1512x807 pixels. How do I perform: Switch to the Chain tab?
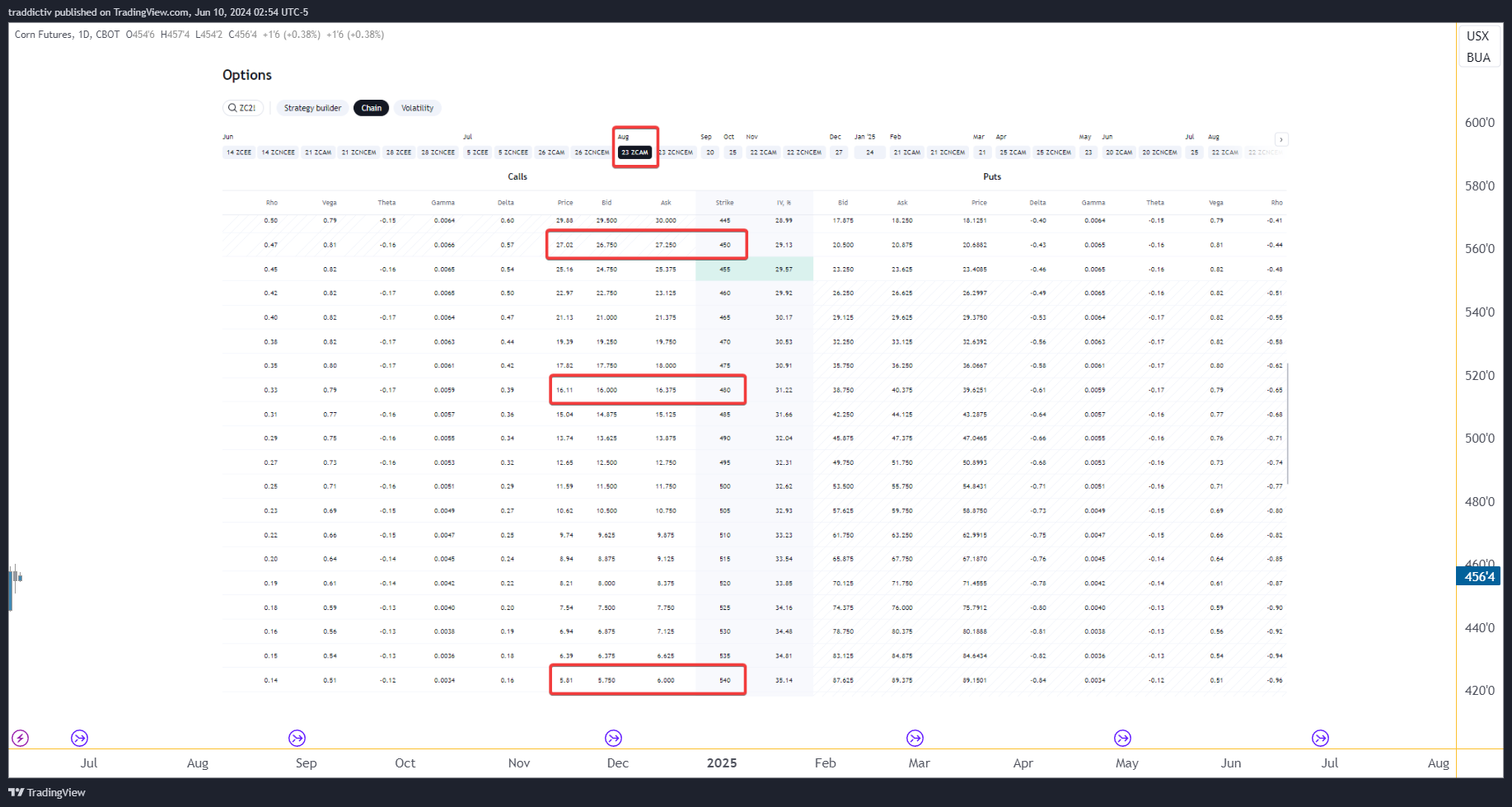click(372, 108)
